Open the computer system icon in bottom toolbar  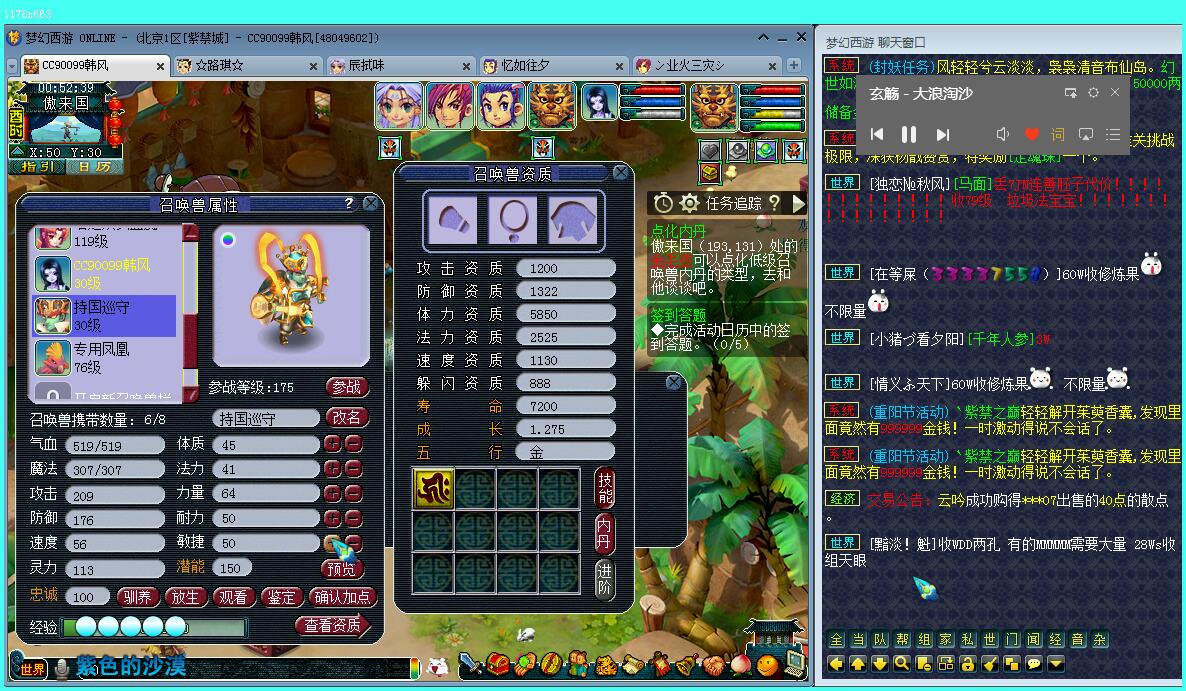coord(794,663)
